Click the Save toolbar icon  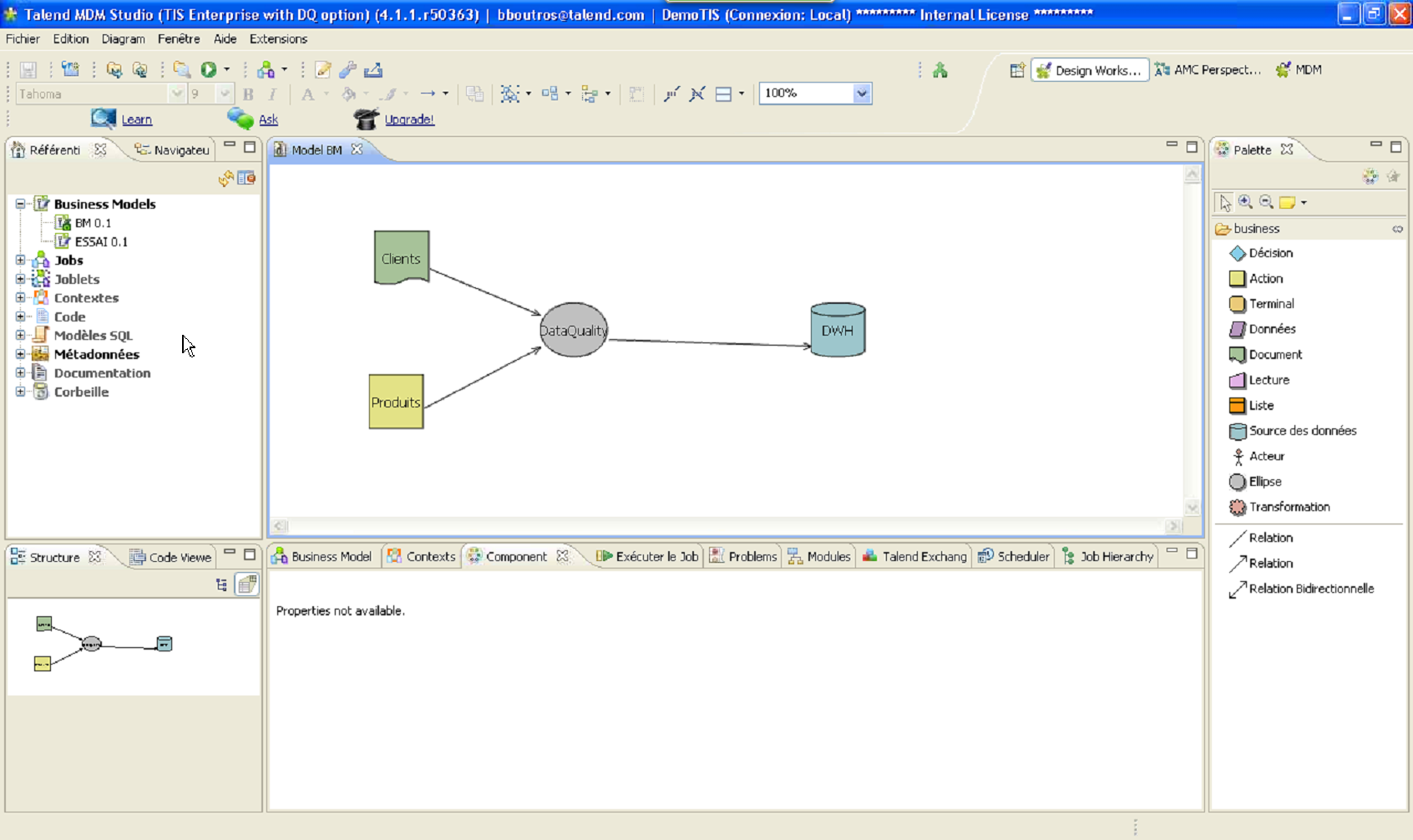(28, 70)
